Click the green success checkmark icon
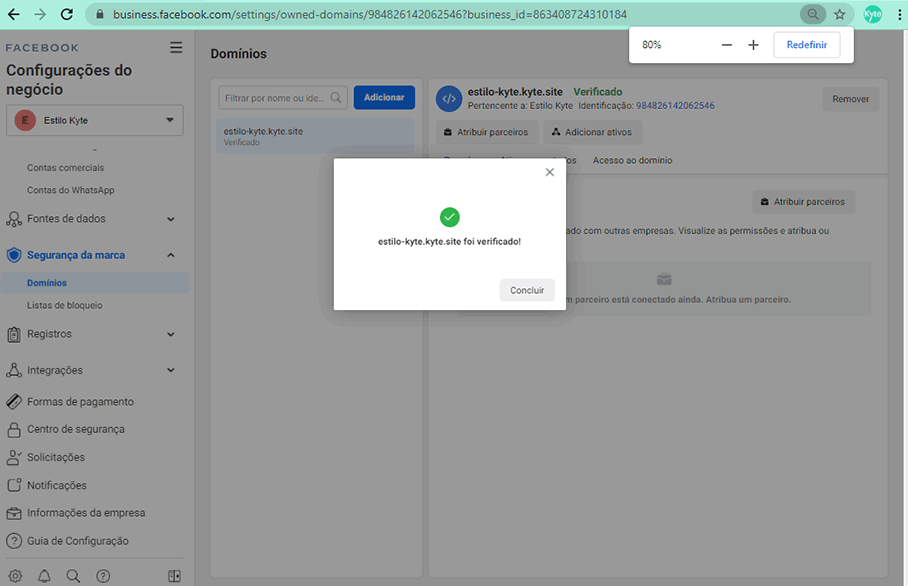This screenshot has width=908, height=586. point(449,217)
